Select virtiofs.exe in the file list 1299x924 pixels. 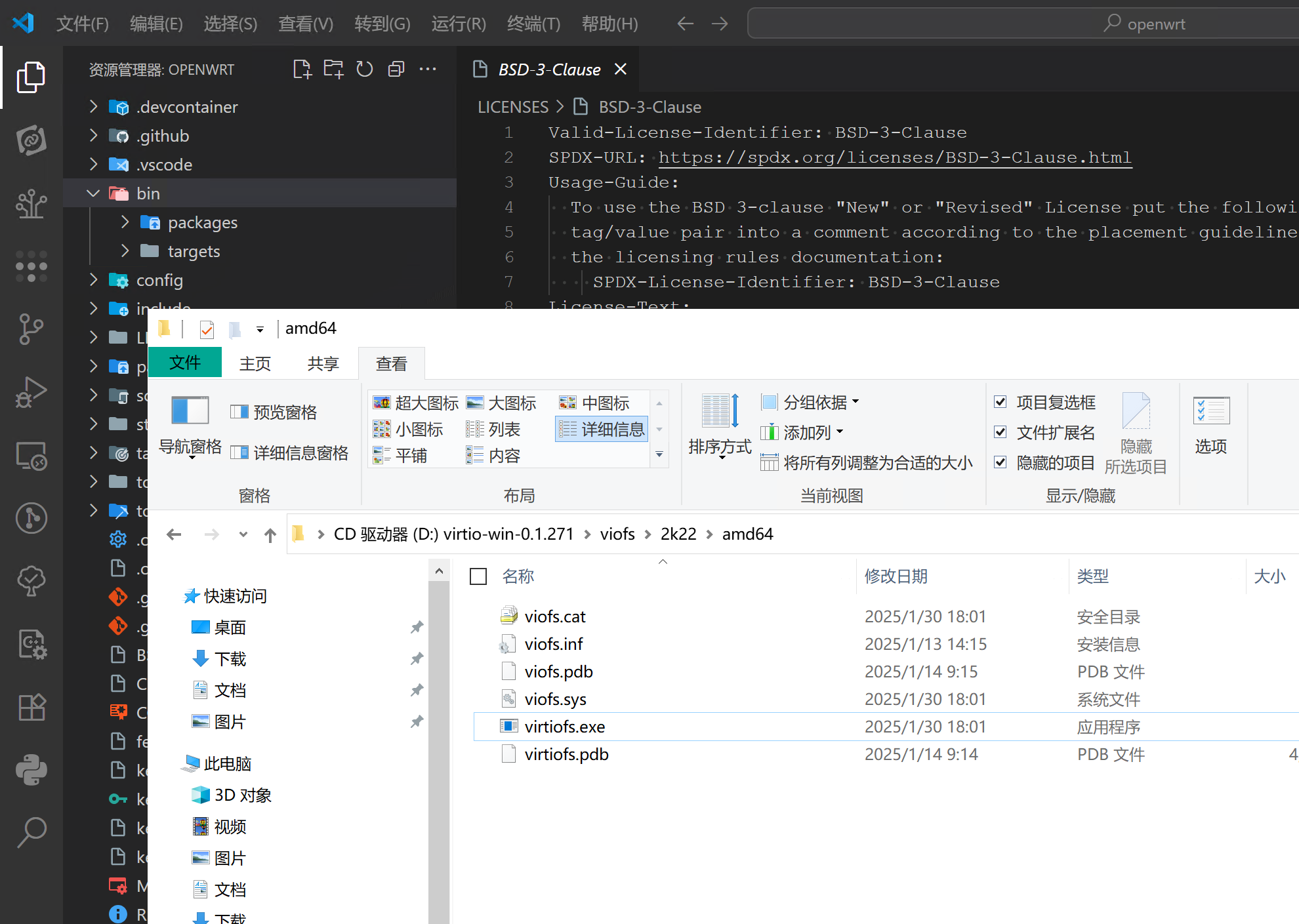pos(564,726)
